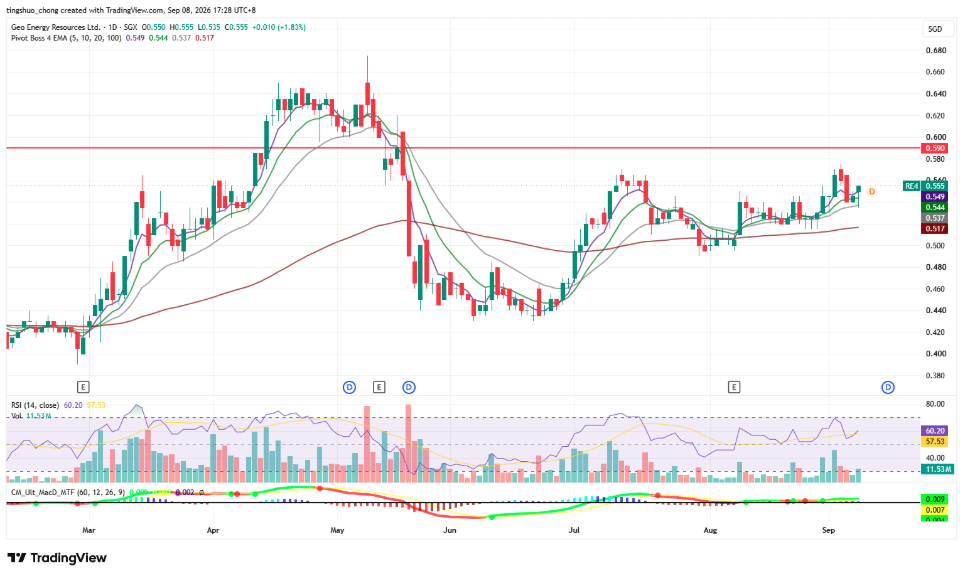Select the RSI (14, close) indicator legend

(x=35, y=405)
